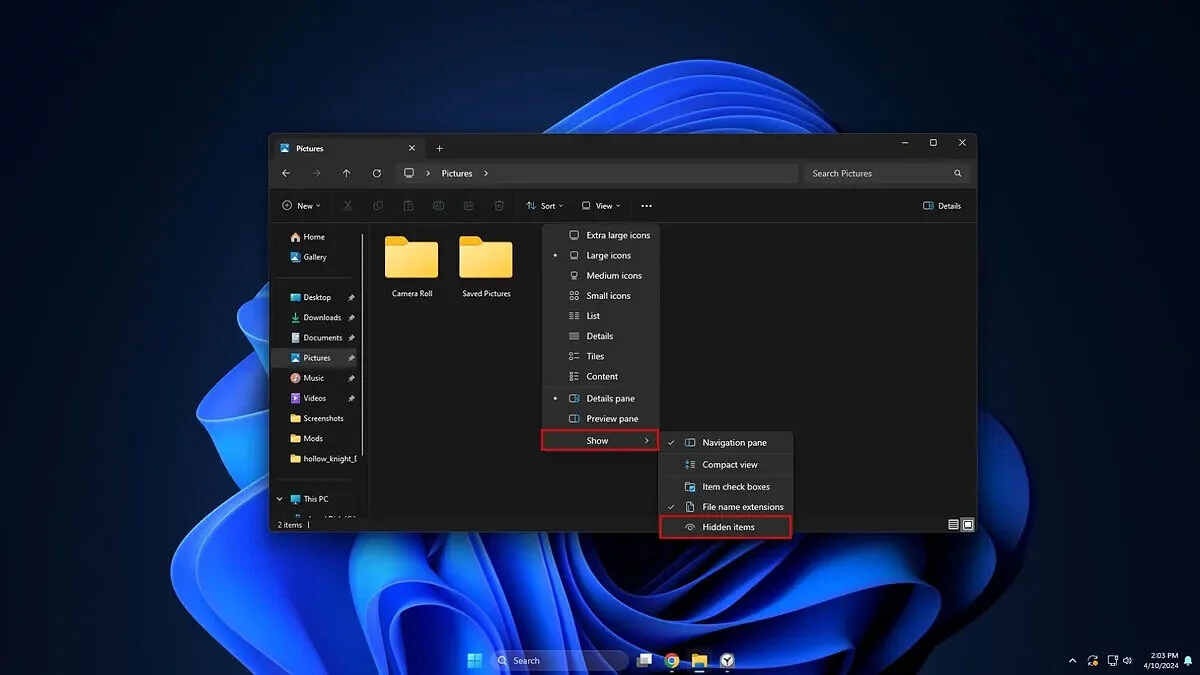Select Extra large icons view
The image size is (1200, 675).
[617, 235]
